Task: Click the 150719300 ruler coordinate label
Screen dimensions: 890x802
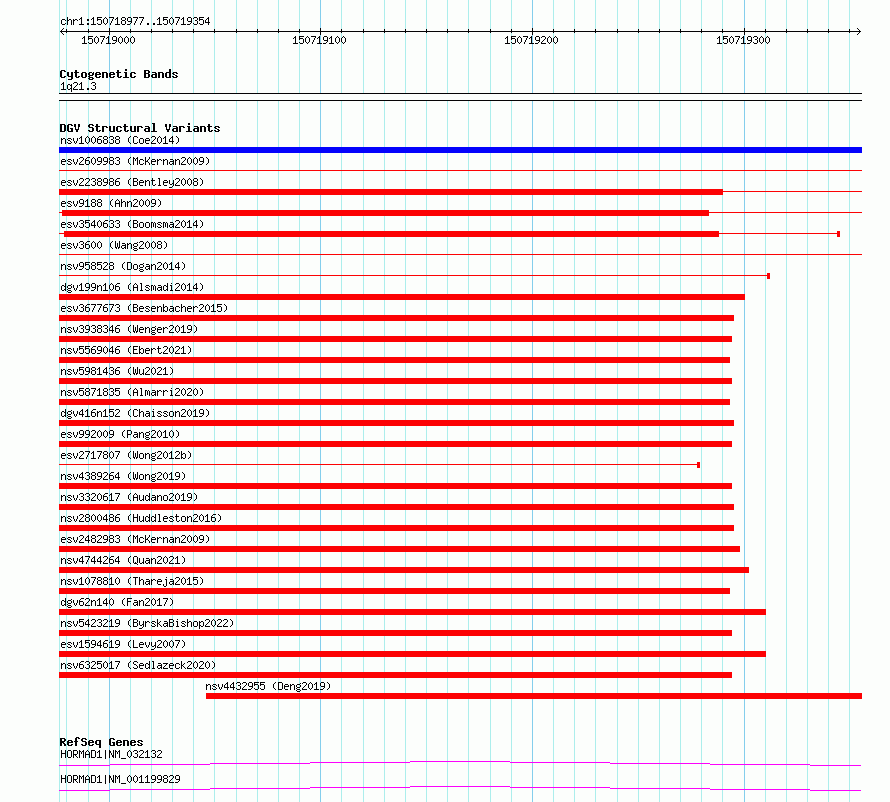Action: [x=743, y=40]
